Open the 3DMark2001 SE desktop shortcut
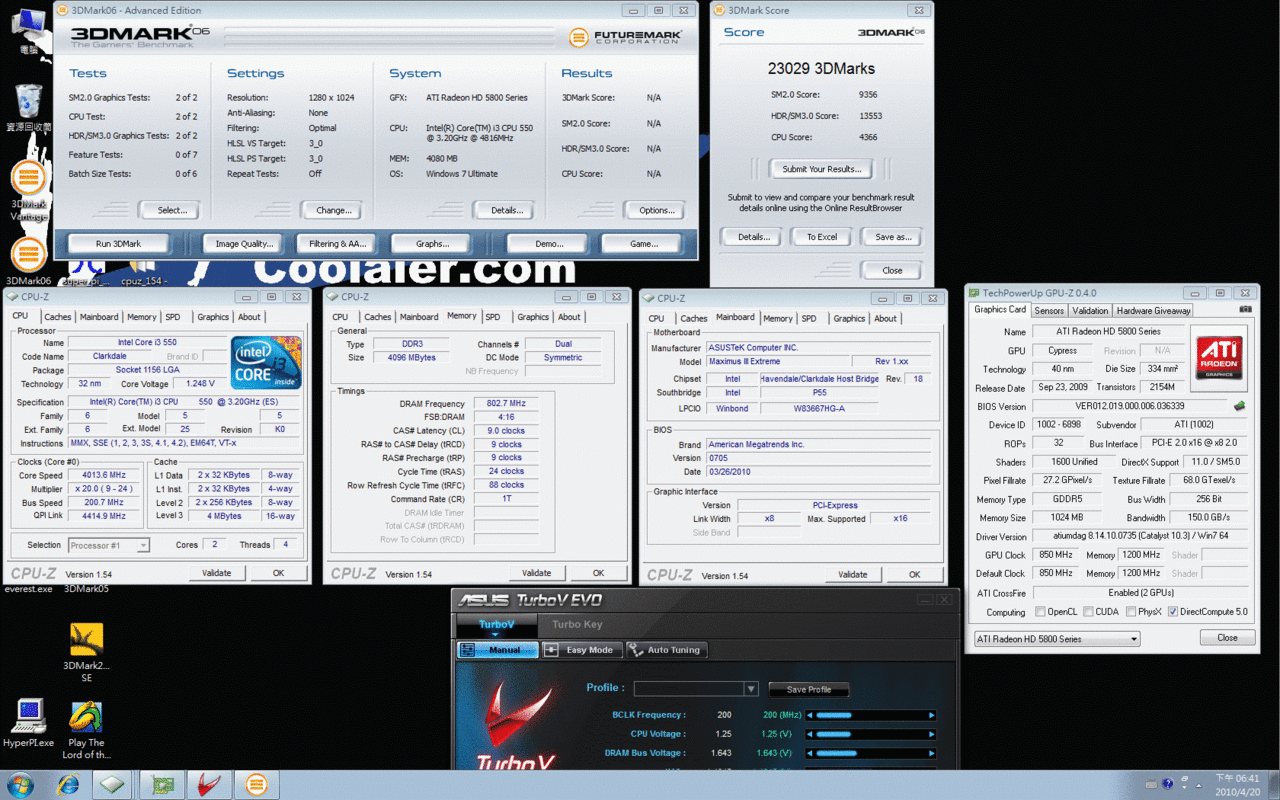1280x800 pixels. coord(87,652)
